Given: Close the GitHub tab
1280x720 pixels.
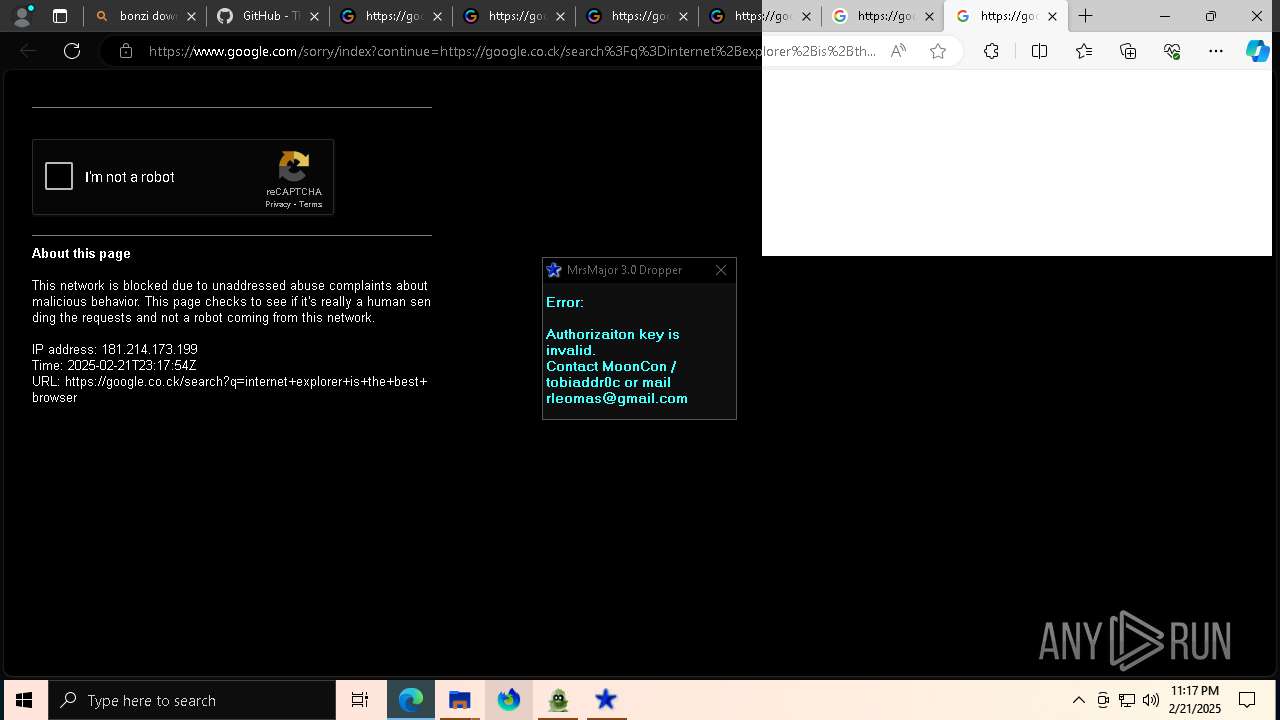Looking at the screenshot, I should tap(315, 16).
